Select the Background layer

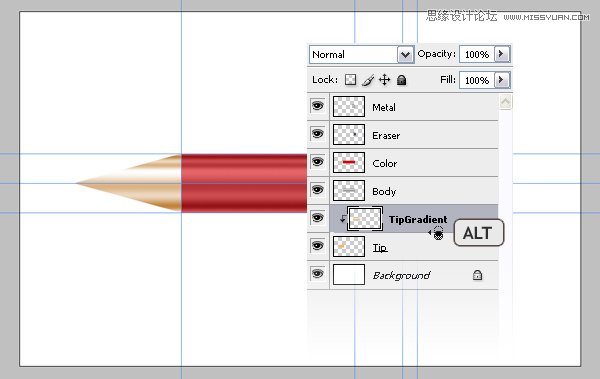(x=403, y=275)
